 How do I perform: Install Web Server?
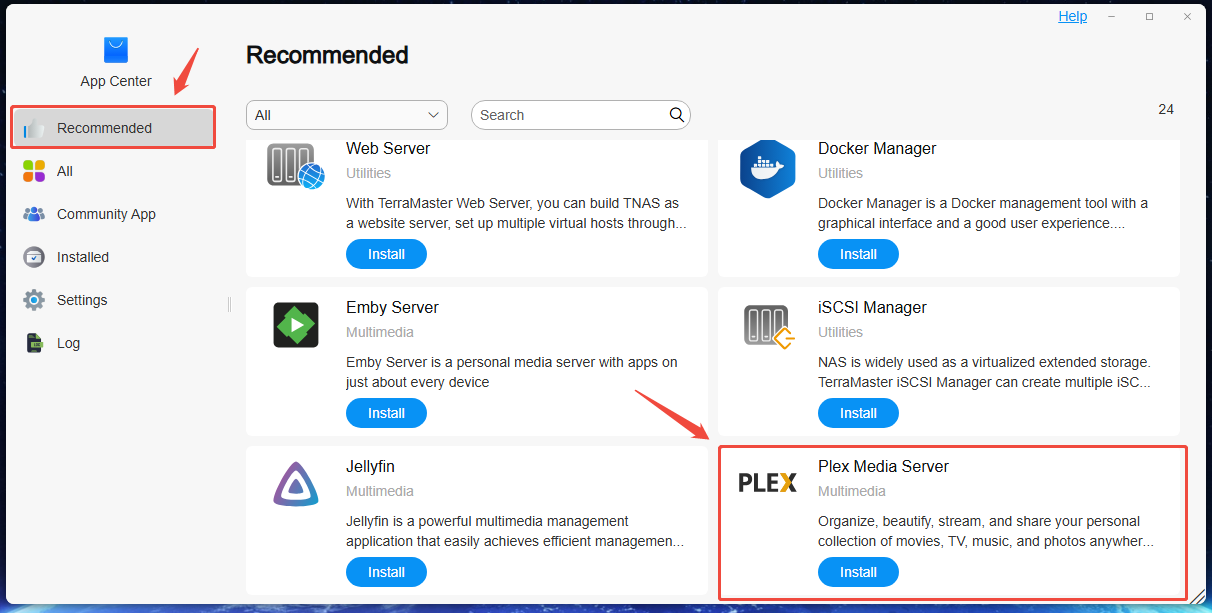[x=386, y=254]
